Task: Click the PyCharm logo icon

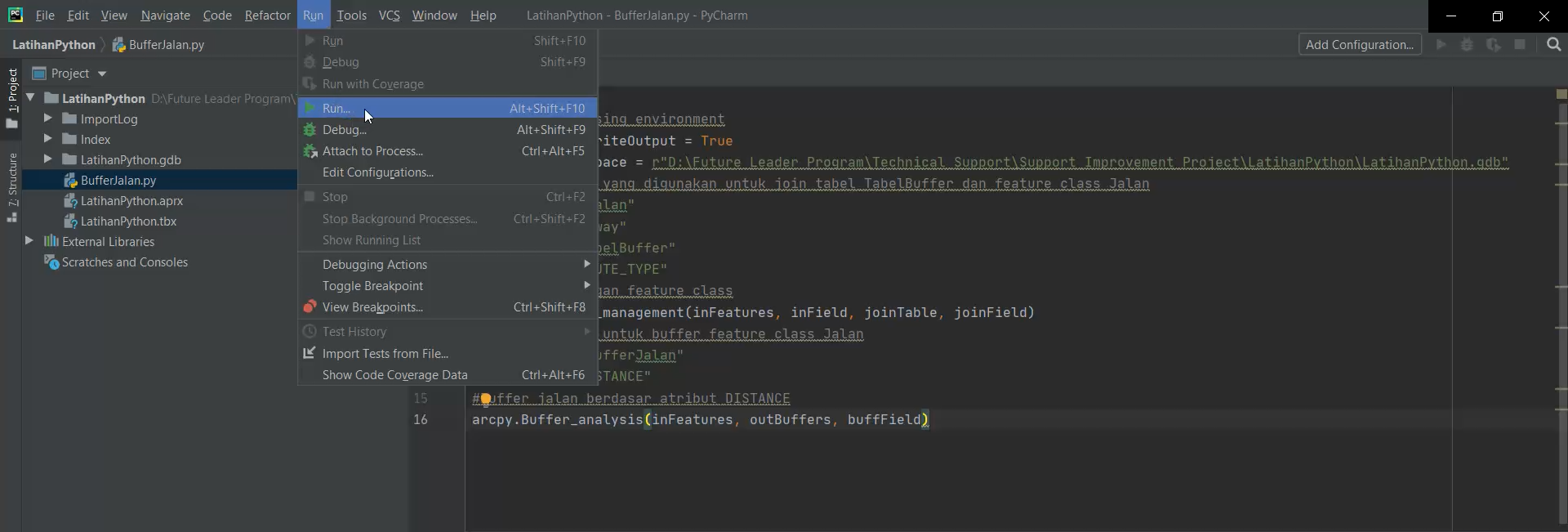Action: (16, 15)
